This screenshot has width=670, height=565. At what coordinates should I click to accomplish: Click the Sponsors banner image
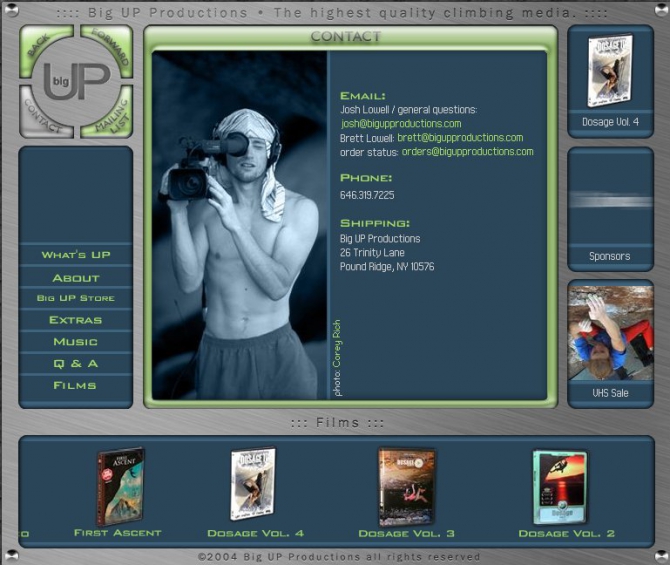tap(611, 200)
